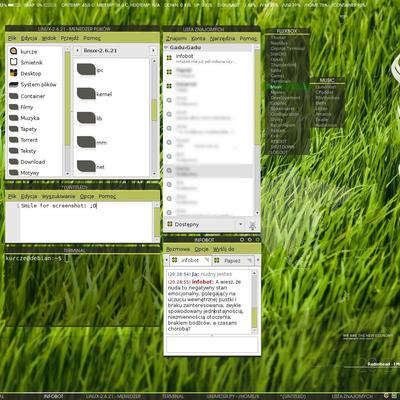Open Narzędzia menu in contact list window
400x400 pixels.
(222, 39)
